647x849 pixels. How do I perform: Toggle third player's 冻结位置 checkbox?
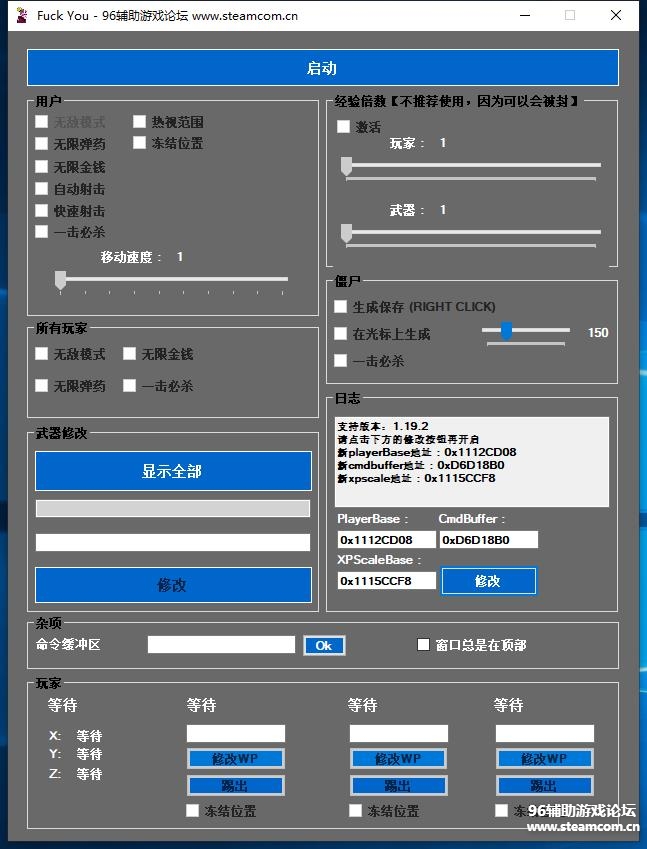click(355, 810)
